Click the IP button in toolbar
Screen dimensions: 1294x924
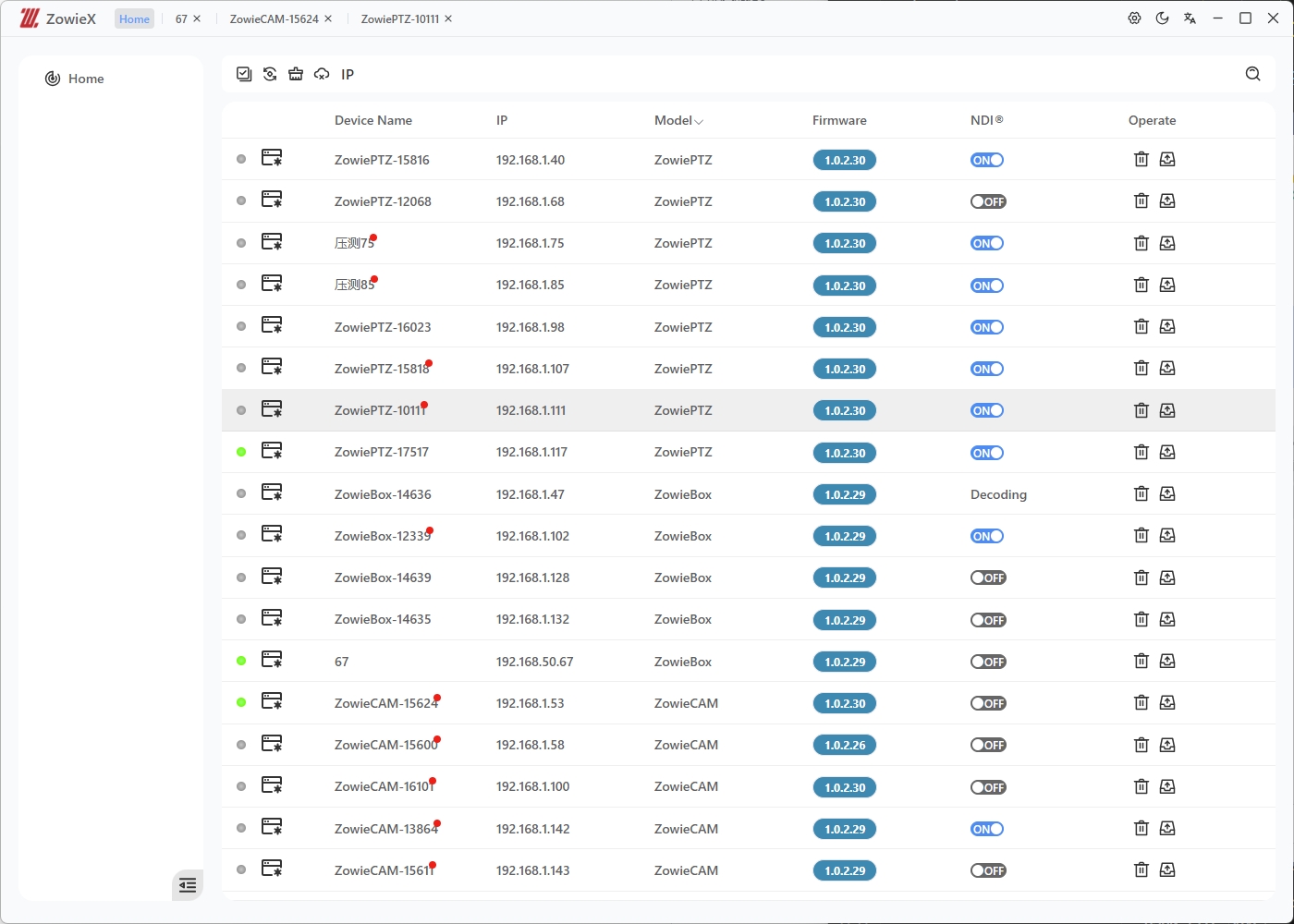click(348, 74)
